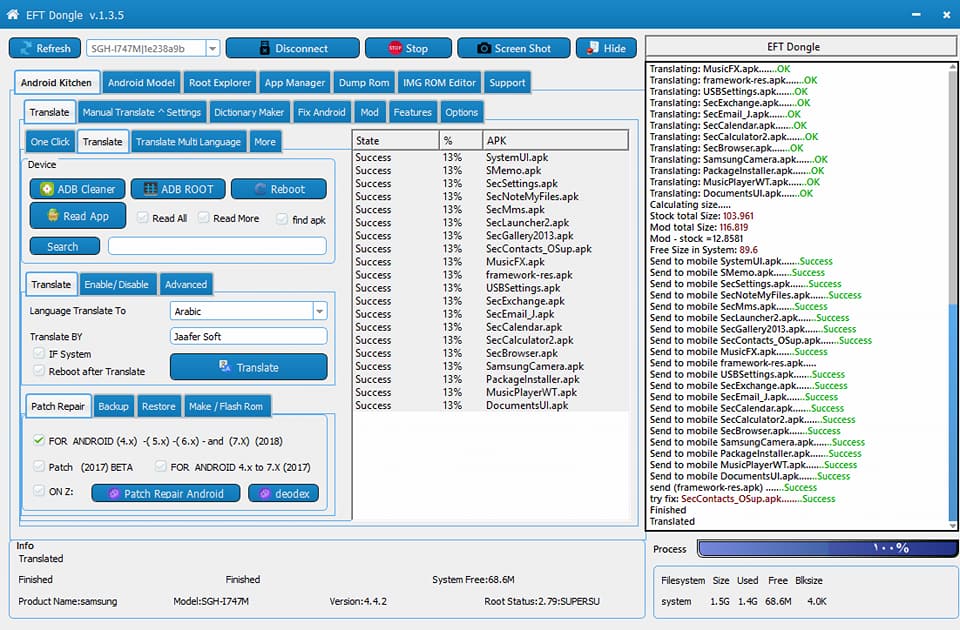Select the One Click tab

[x=50, y=142]
